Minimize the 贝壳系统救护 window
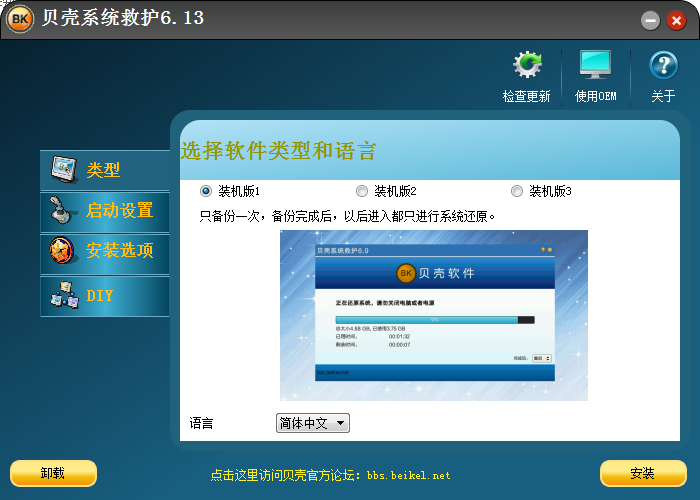The image size is (700, 500). [650, 20]
